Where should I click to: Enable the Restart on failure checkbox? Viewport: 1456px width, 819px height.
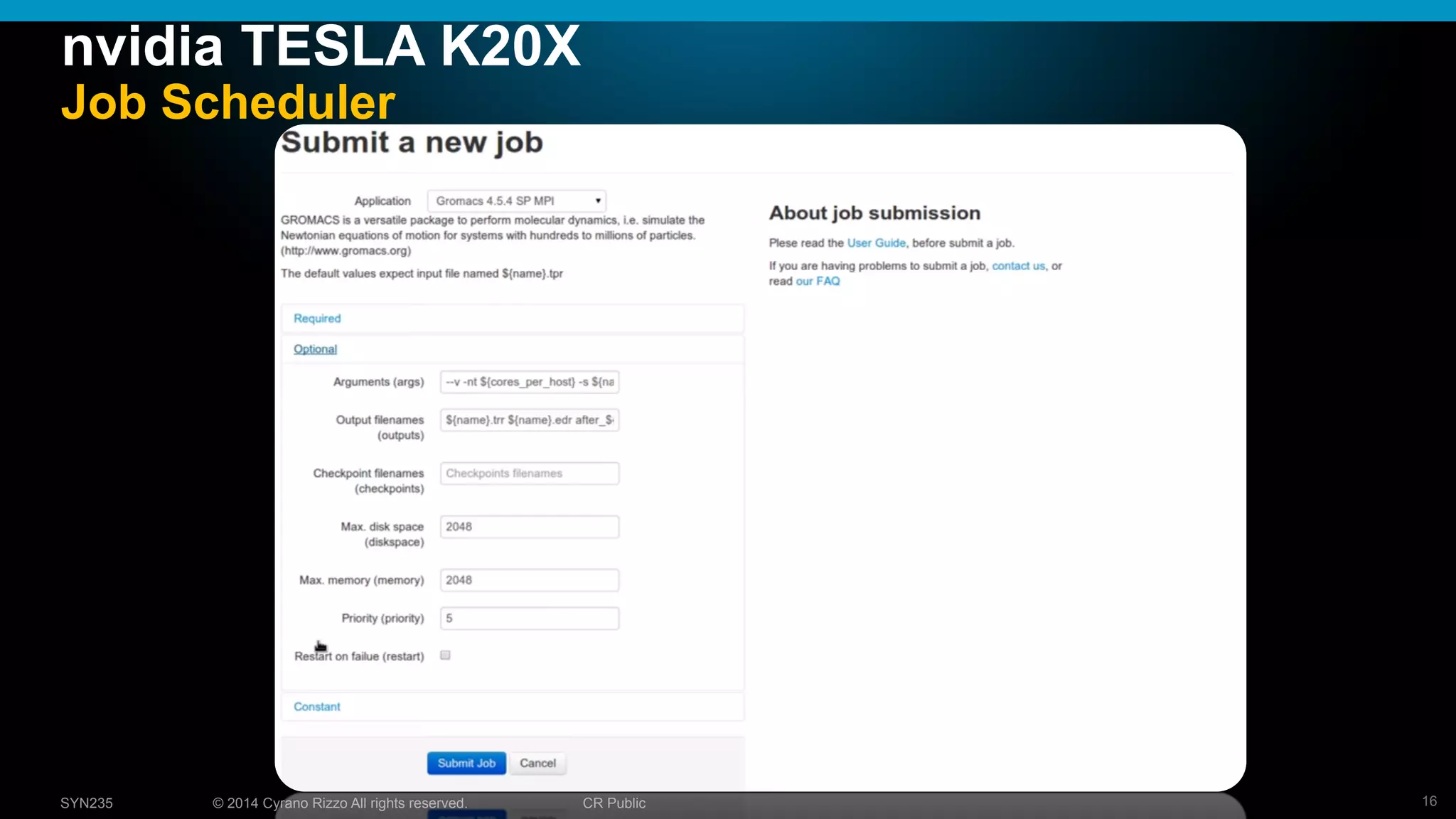(445, 655)
